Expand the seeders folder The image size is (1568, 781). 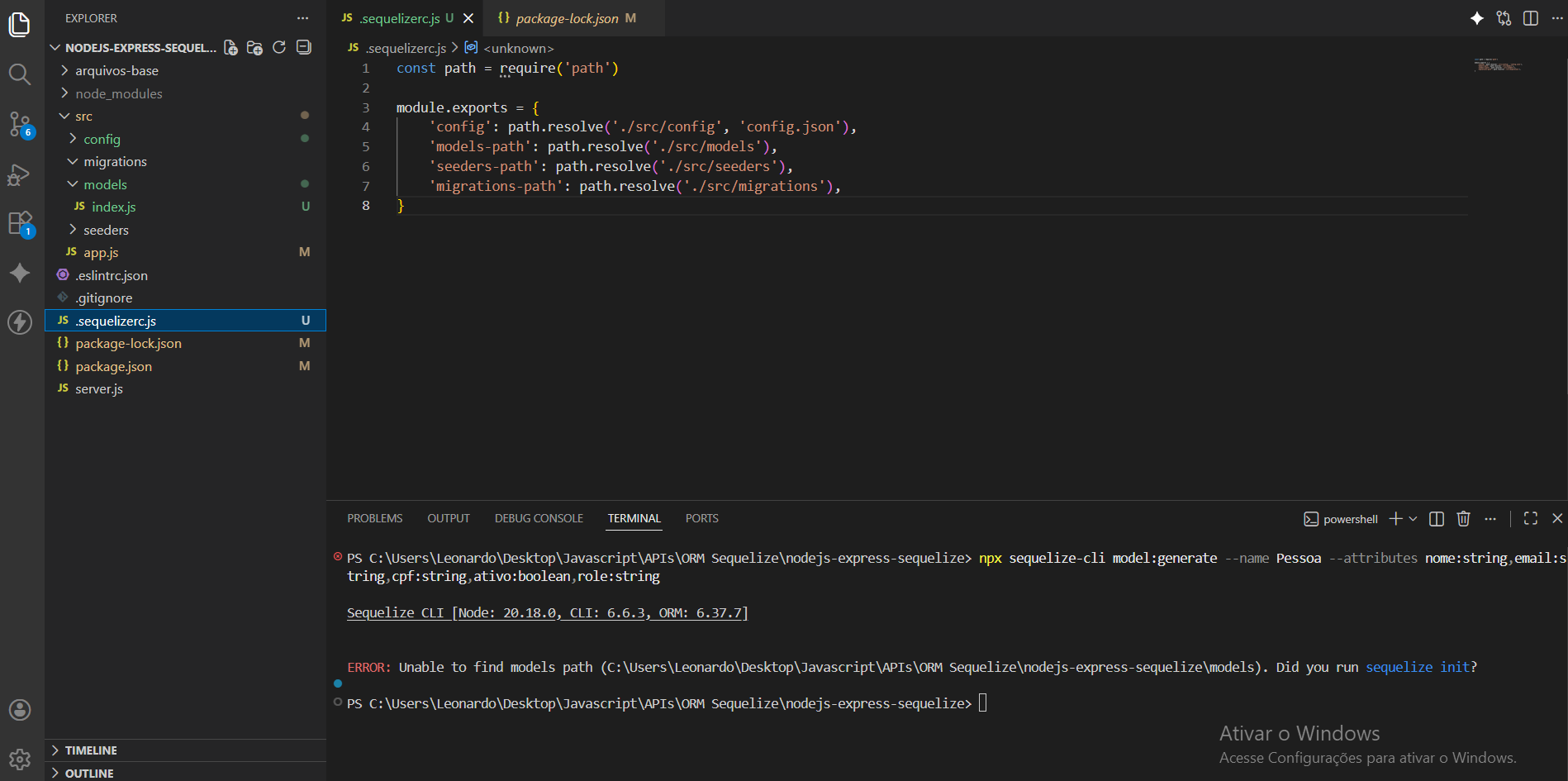pos(106,230)
